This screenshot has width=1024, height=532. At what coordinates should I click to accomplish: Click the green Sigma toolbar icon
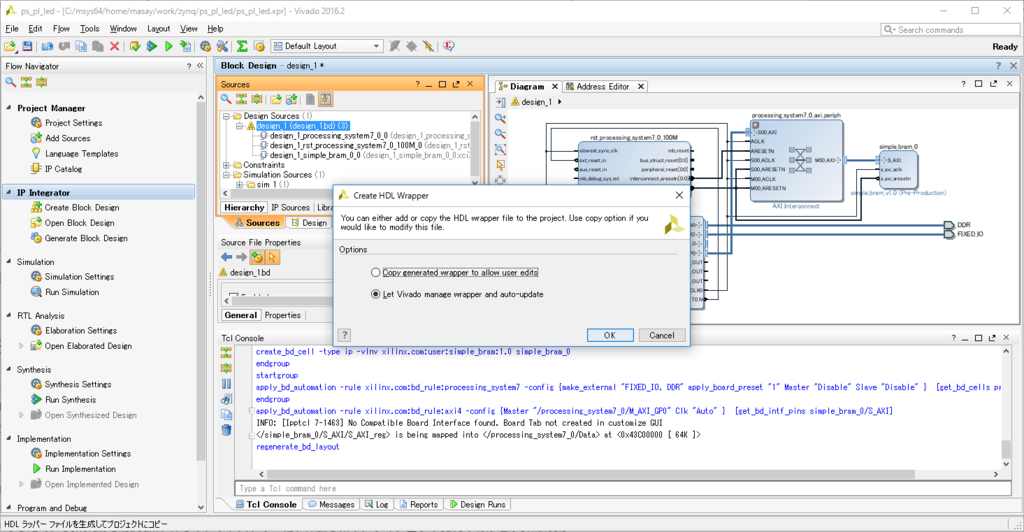(242, 46)
